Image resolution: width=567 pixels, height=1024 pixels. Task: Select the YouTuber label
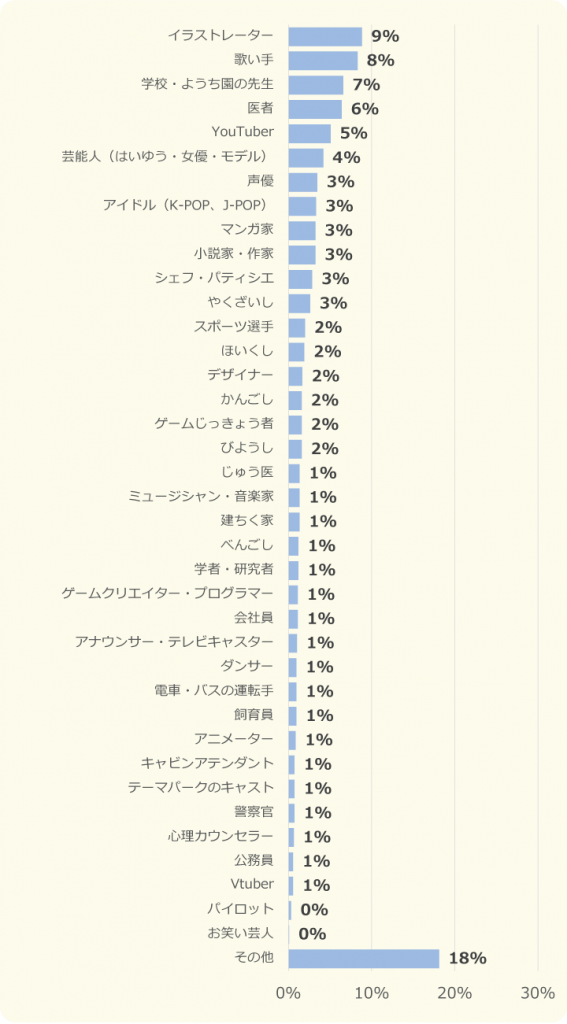[243, 133]
